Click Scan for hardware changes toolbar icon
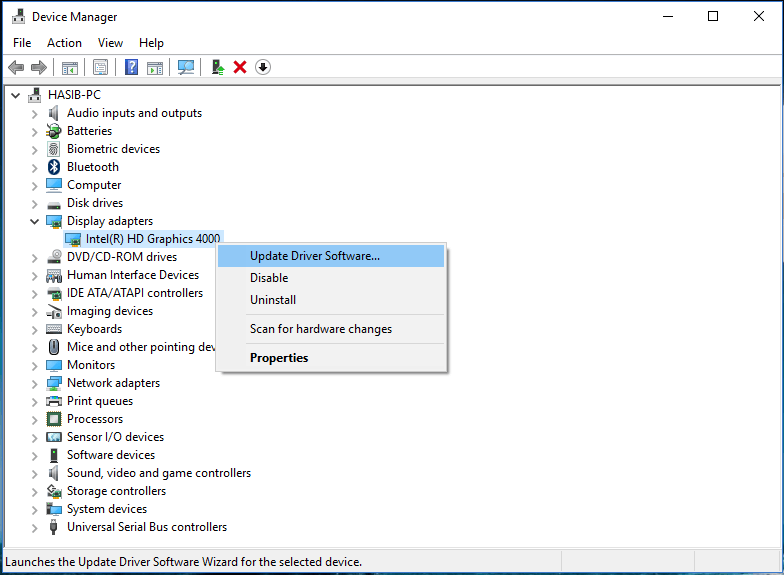The height and width of the screenshot is (575, 784). (186, 67)
